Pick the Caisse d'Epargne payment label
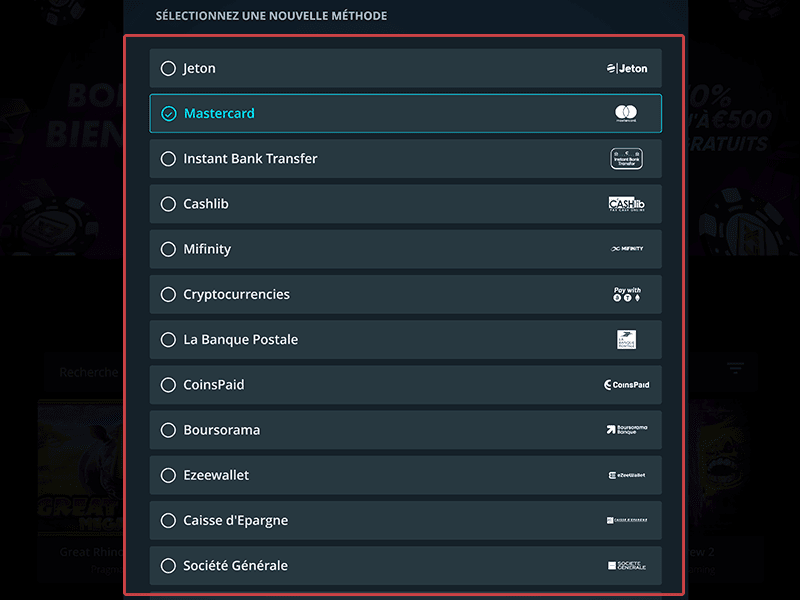Screen dimensions: 800x600 [x=236, y=520]
